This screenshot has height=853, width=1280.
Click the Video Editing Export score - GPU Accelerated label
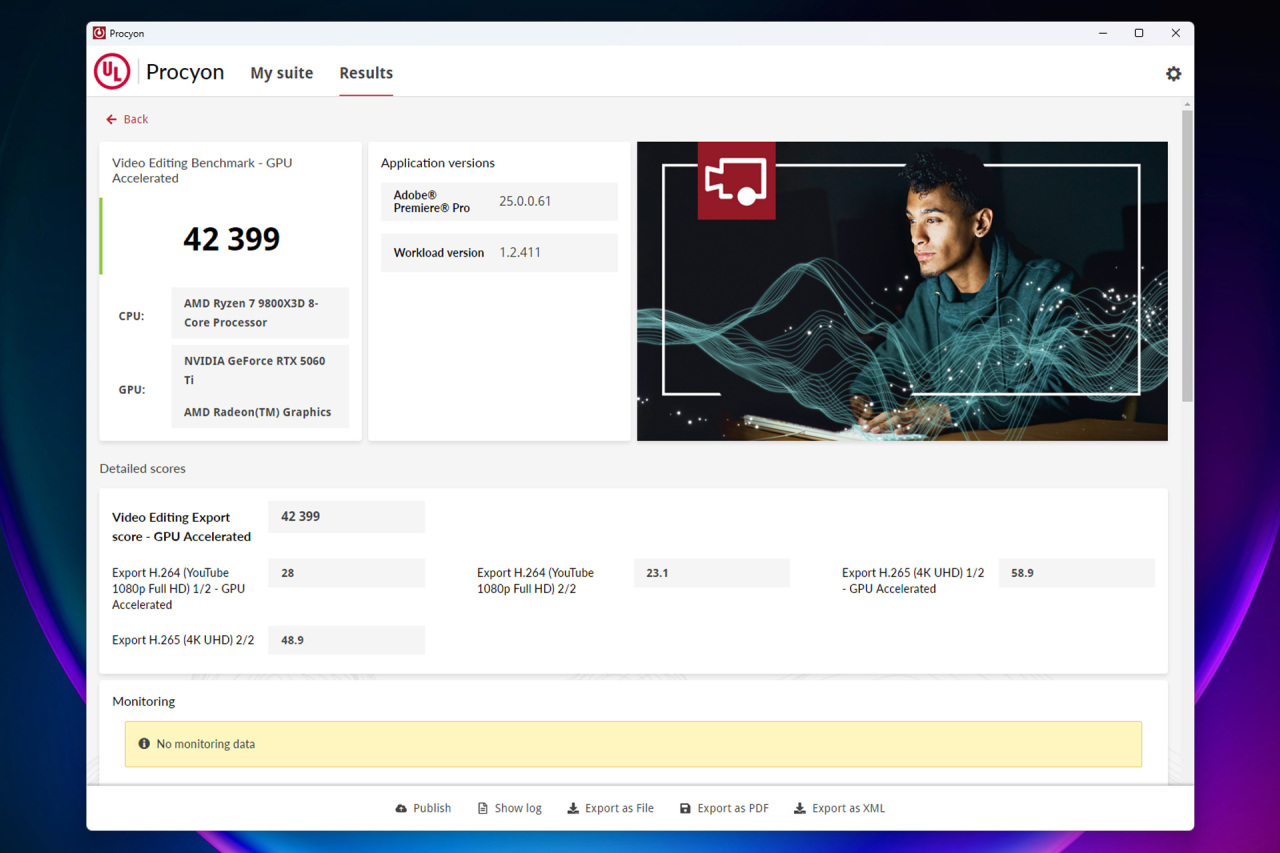click(x=181, y=527)
